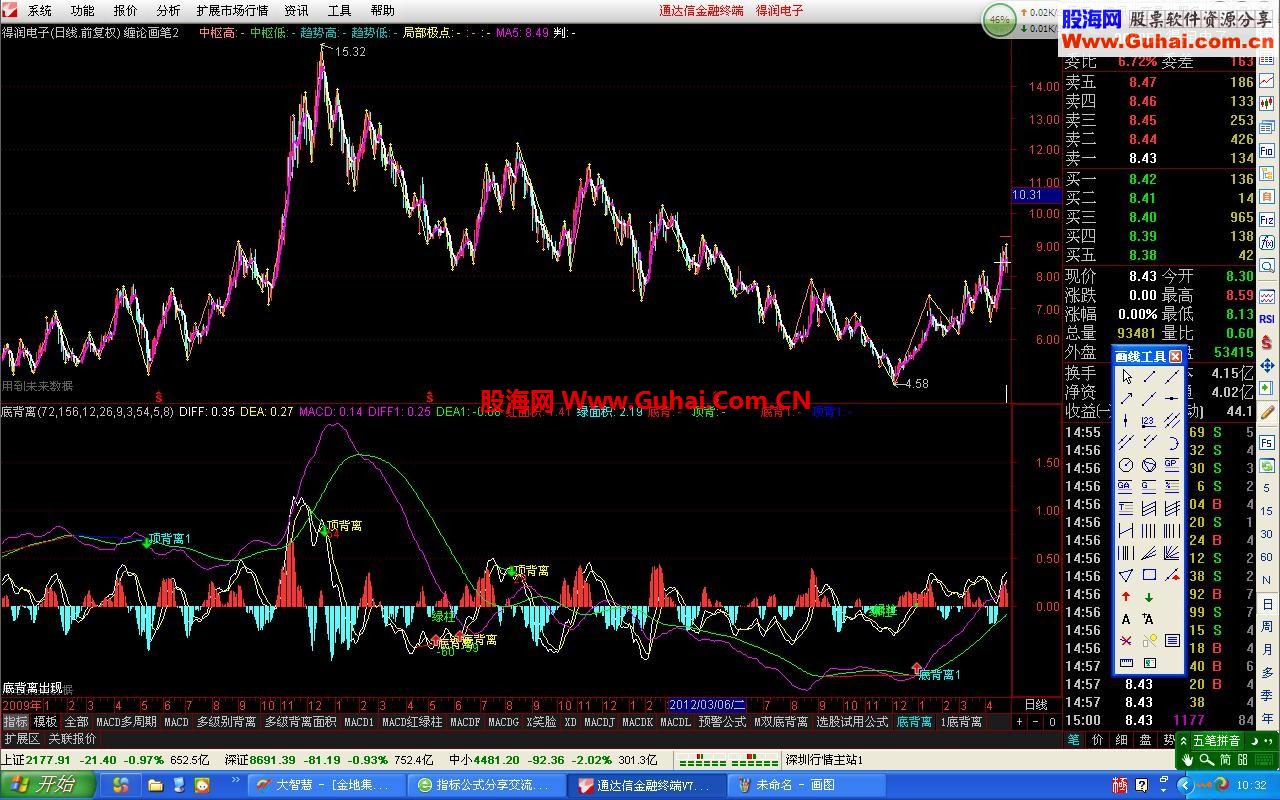Open the 报价 menu
The image size is (1280, 800).
126,10
